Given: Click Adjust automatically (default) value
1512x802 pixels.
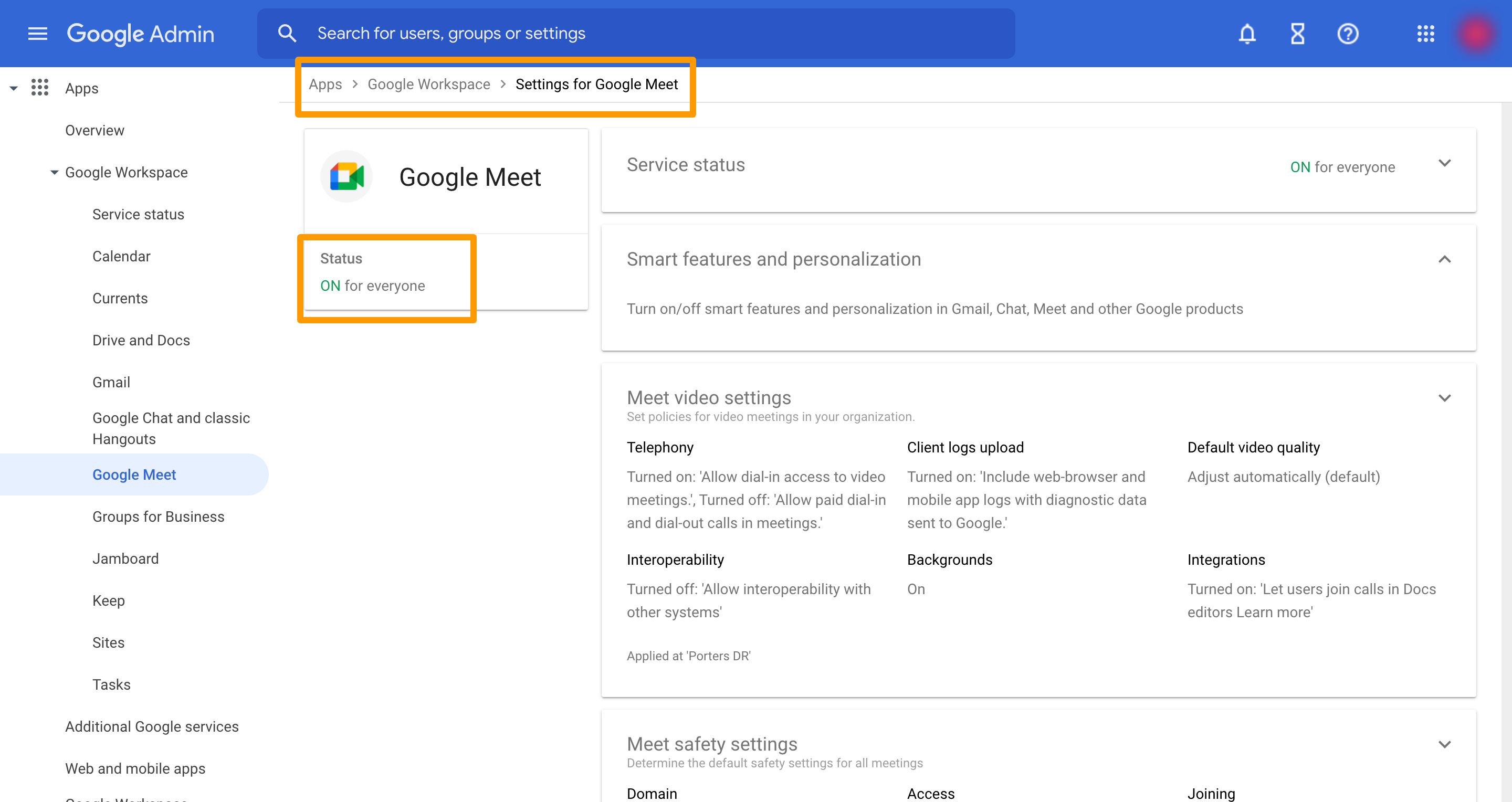Looking at the screenshot, I should pyautogui.click(x=1283, y=477).
